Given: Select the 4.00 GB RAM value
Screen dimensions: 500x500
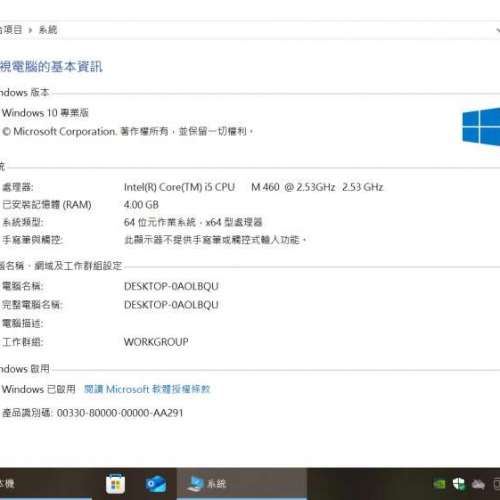Looking at the screenshot, I should click(x=141, y=205).
